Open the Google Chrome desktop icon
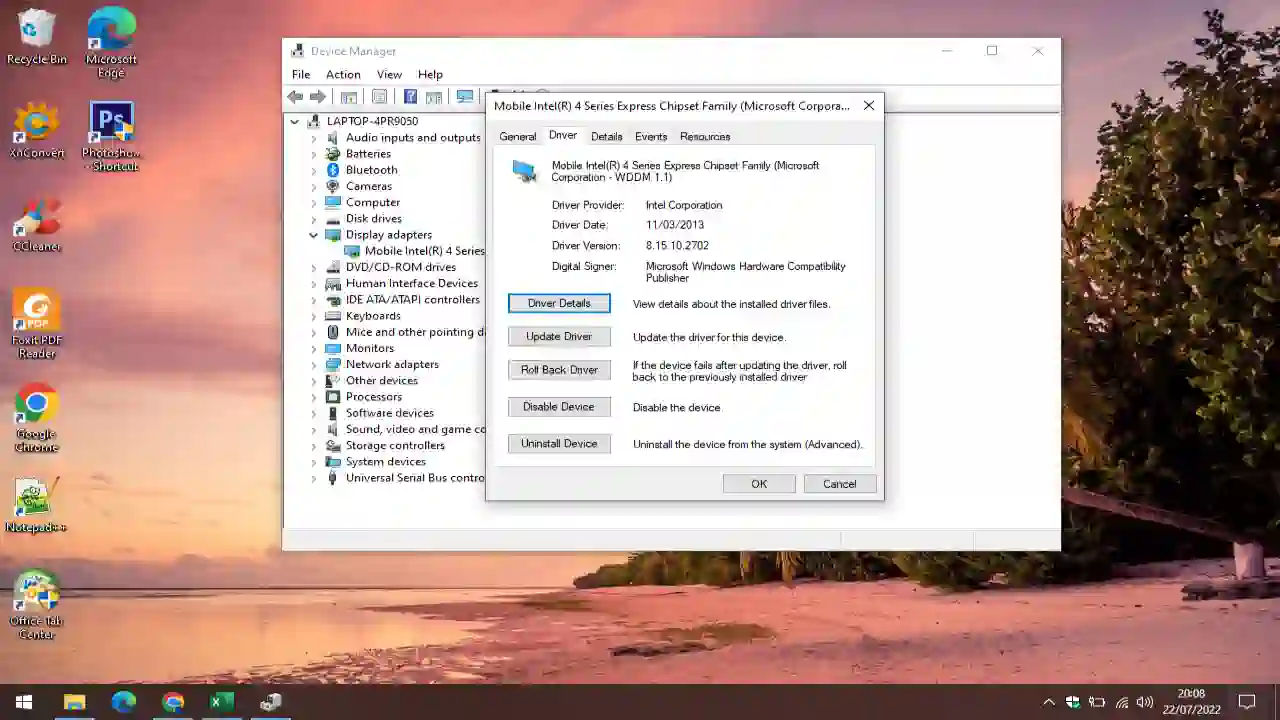This screenshot has width=1280, height=720. [x=37, y=418]
